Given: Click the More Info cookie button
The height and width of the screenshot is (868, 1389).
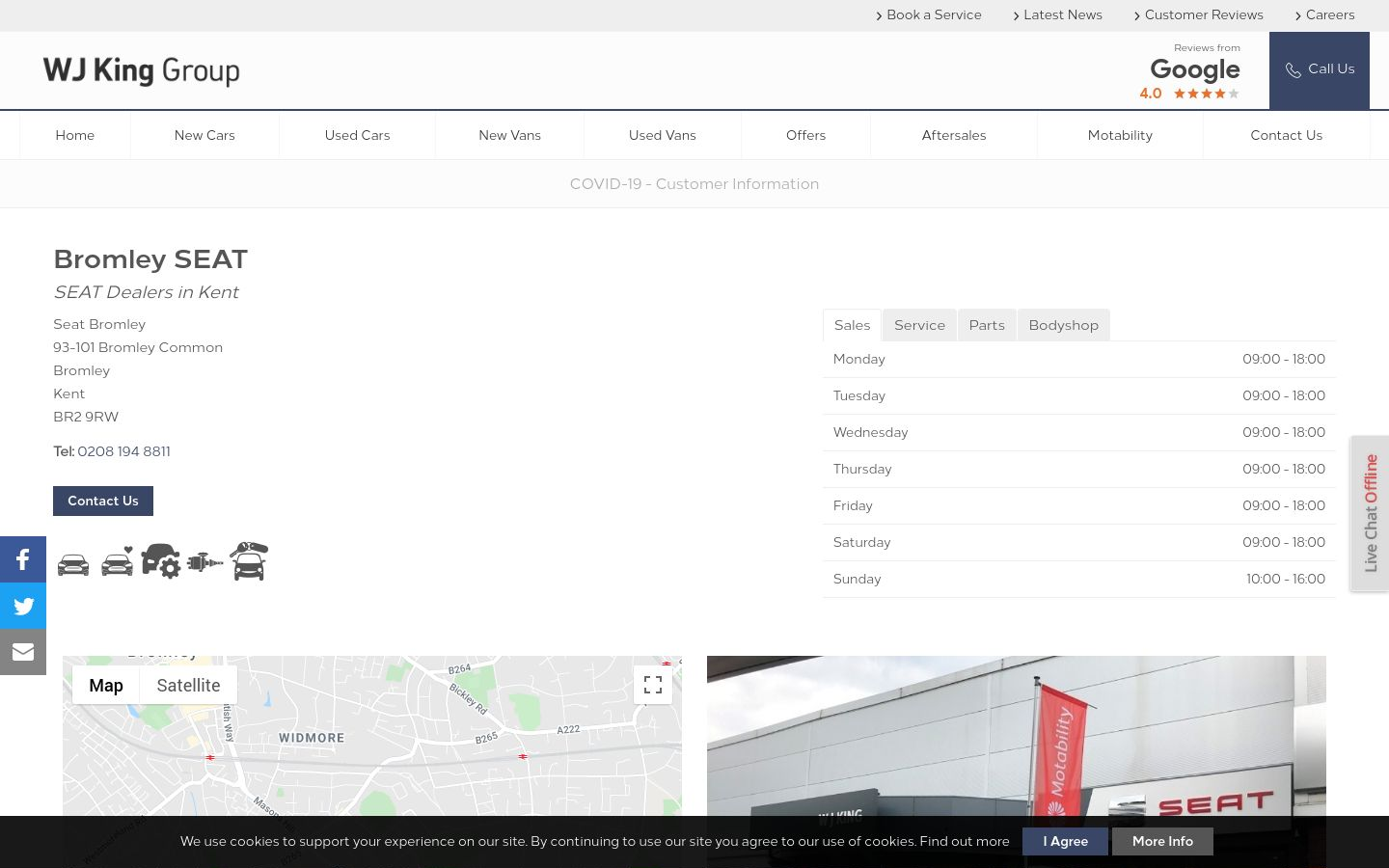Looking at the screenshot, I should coord(1162,841).
